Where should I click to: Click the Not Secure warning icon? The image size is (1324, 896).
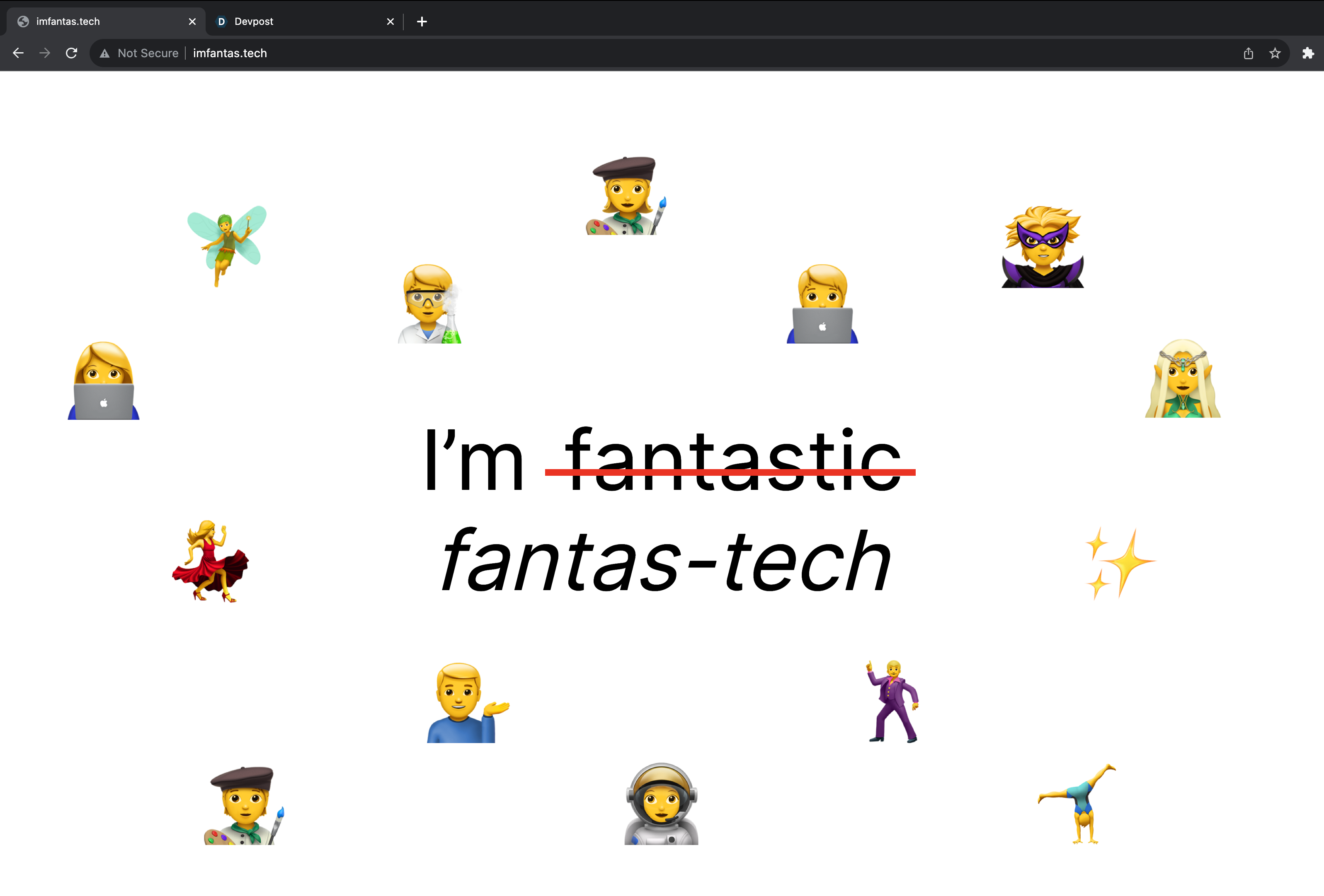(x=104, y=53)
